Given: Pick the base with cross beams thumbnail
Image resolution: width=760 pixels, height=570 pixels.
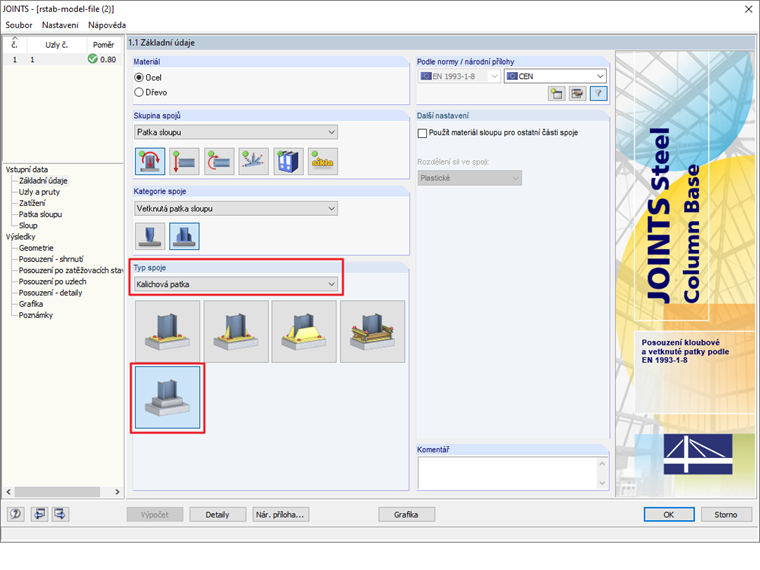Looking at the screenshot, I should [x=372, y=332].
